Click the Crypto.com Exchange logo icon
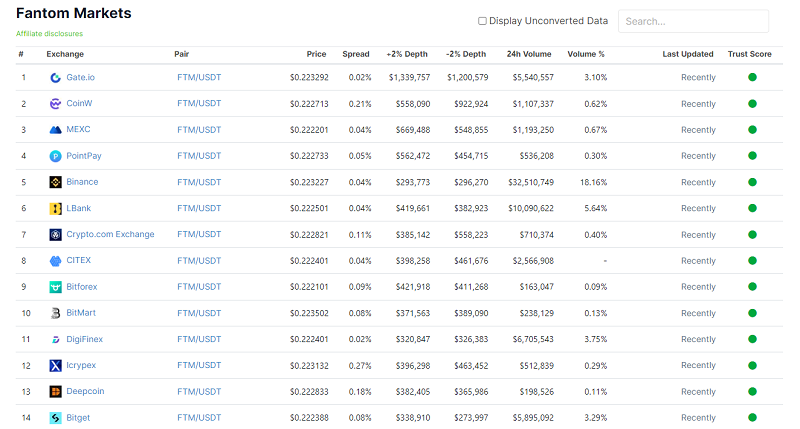 click(56, 234)
